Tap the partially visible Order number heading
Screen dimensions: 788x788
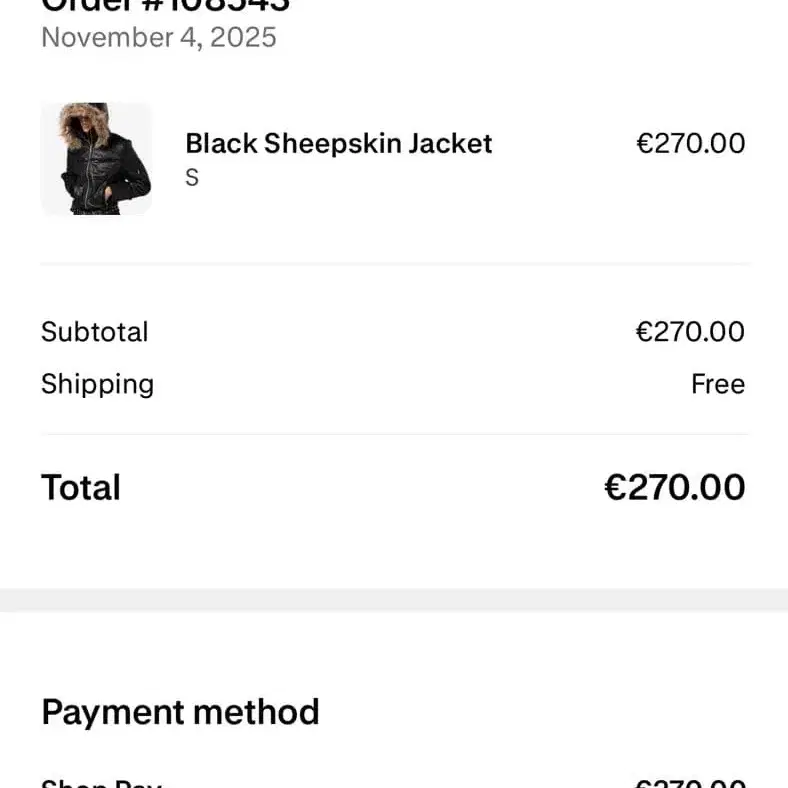(x=165, y=5)
